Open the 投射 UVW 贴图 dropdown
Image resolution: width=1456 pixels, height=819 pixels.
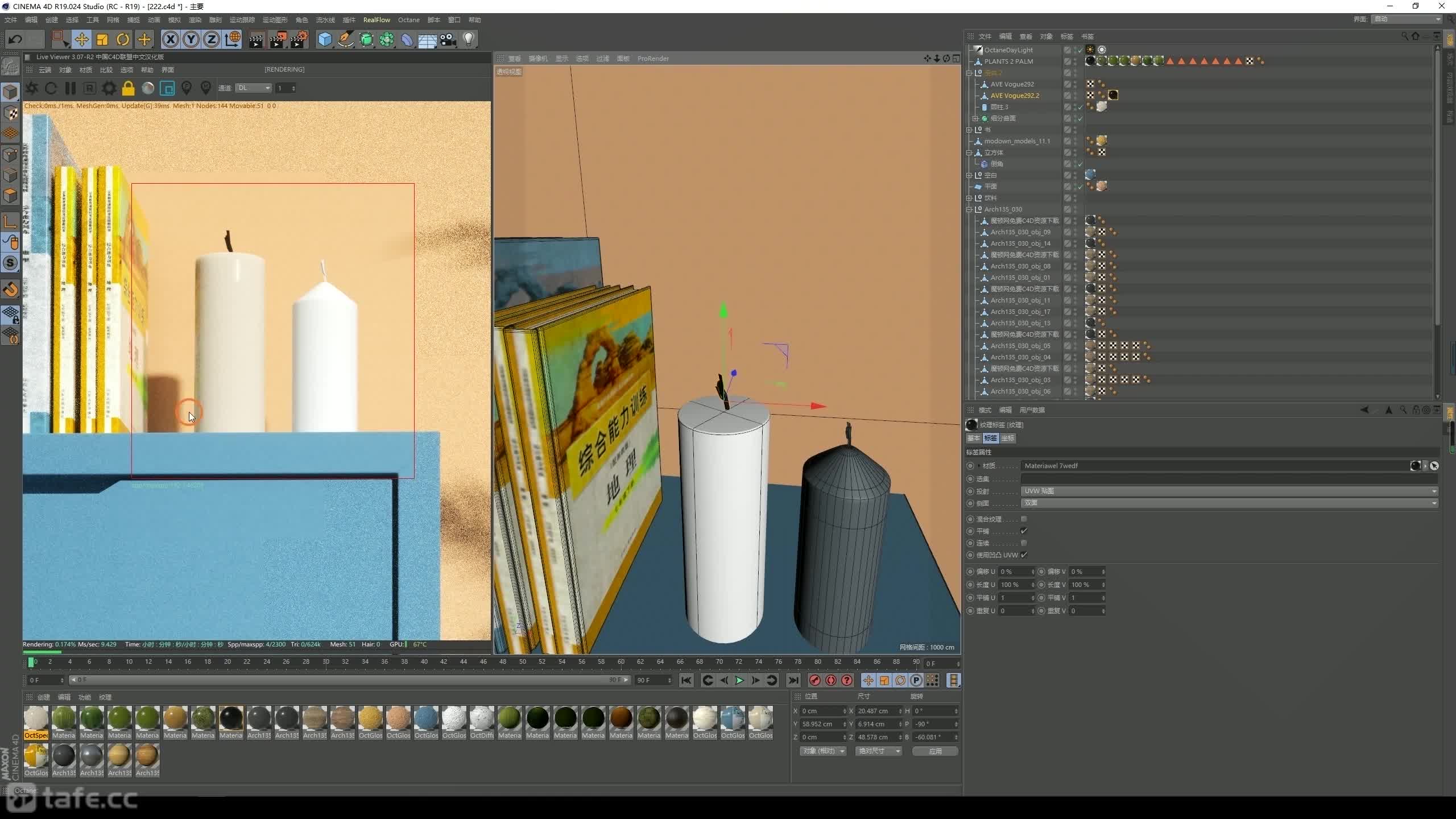tap(1230, 491)
